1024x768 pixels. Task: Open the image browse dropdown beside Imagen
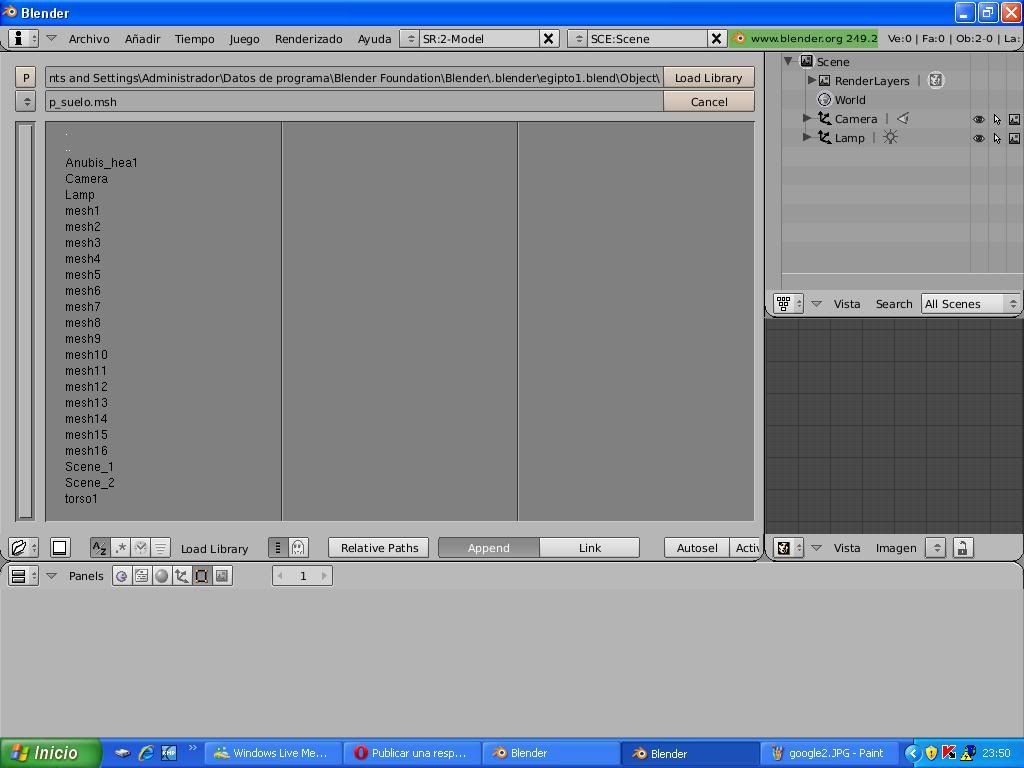(x=936, y=547)
